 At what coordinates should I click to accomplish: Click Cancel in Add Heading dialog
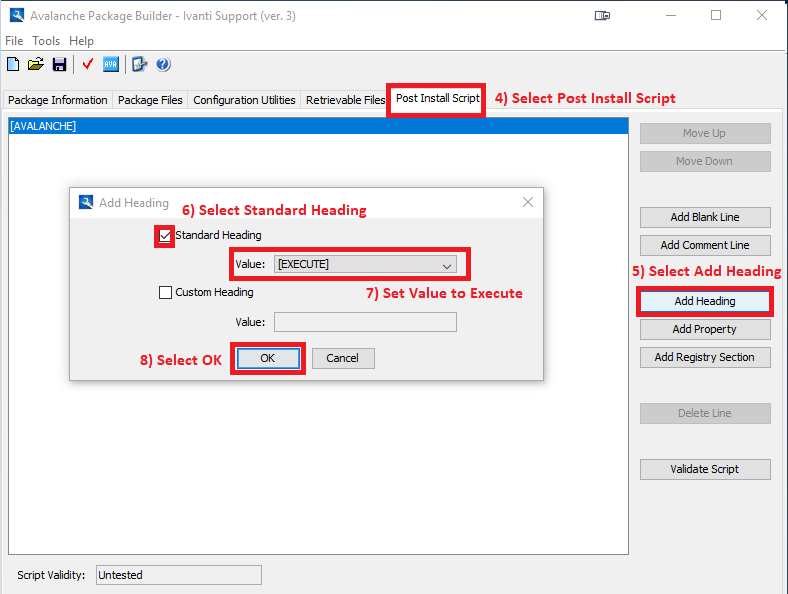click(x=343, y=358)
